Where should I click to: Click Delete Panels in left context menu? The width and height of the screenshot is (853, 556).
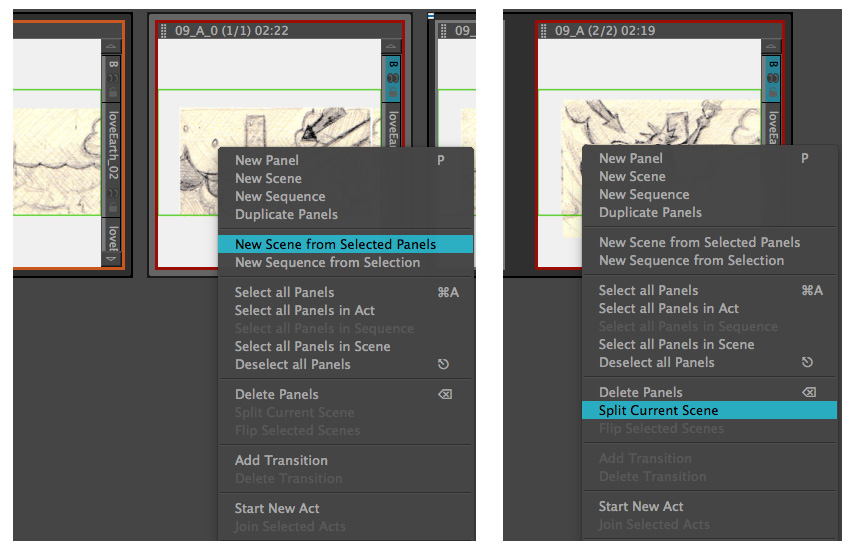click(x=277, y=394)
